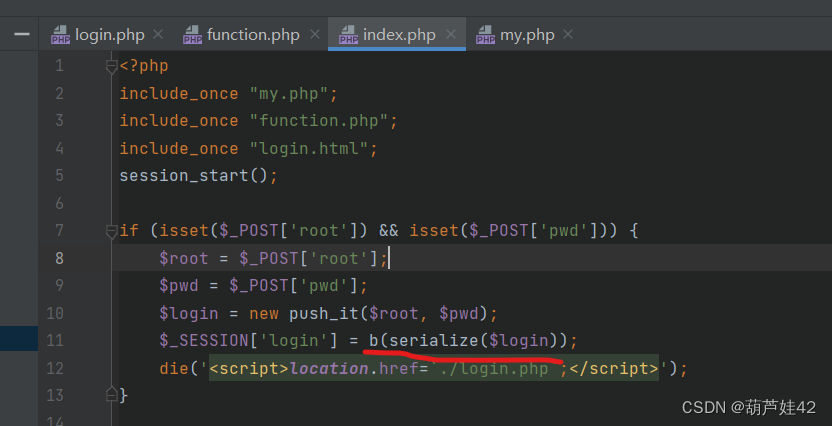Image resolution: width=832 pixels, height=426 pixels.
Task: Click line number 3 in the gutter
Action: (59, 120)
